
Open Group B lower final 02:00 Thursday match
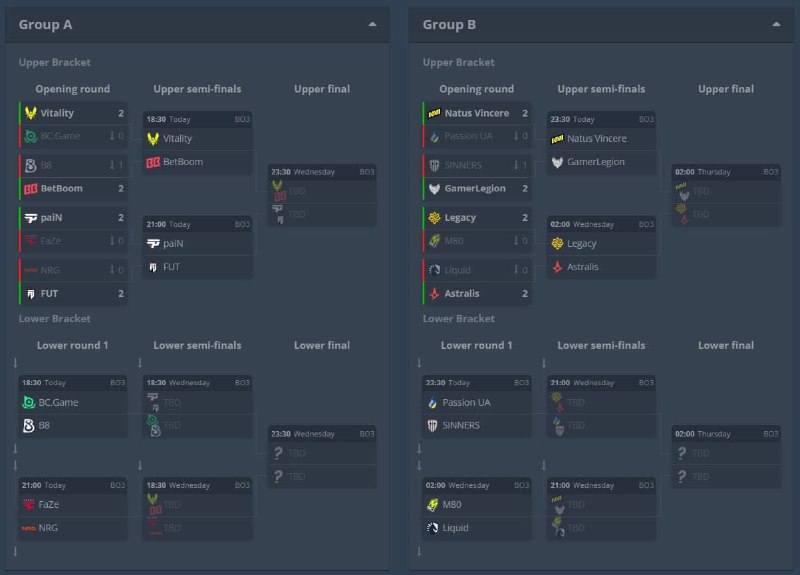click(x=726, y=457)
